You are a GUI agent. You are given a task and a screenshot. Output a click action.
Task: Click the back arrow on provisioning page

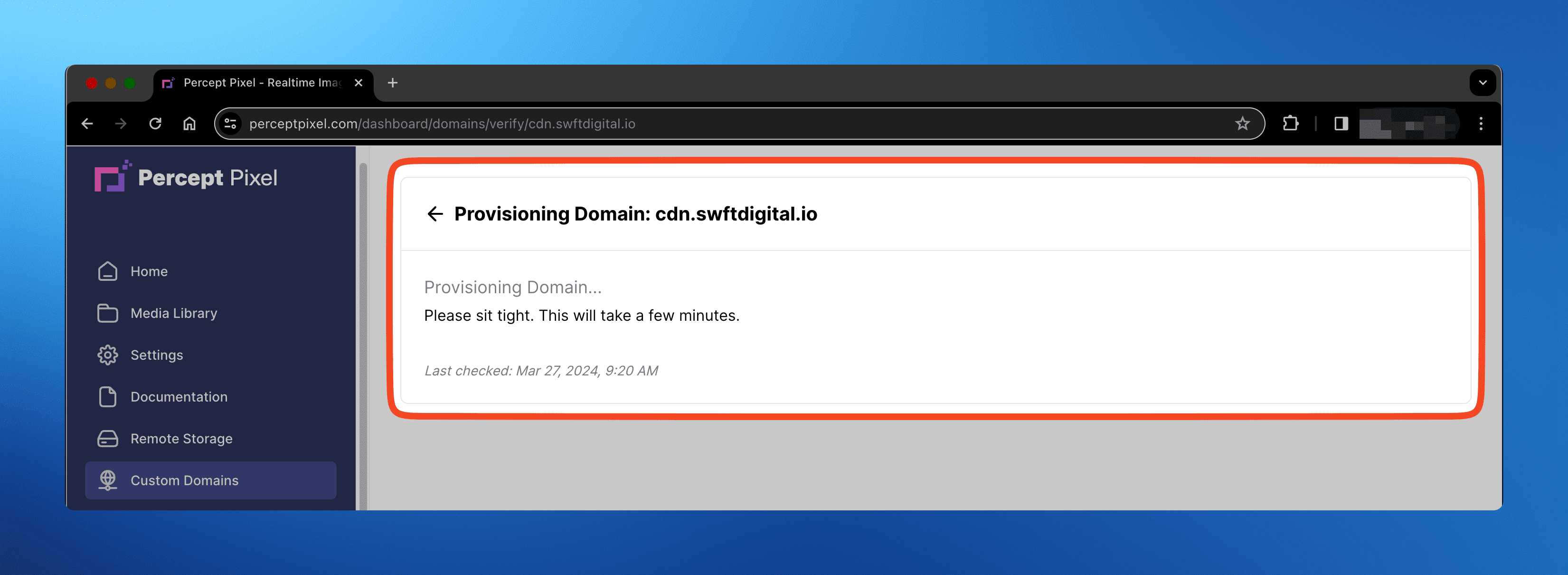pos(435,213)
